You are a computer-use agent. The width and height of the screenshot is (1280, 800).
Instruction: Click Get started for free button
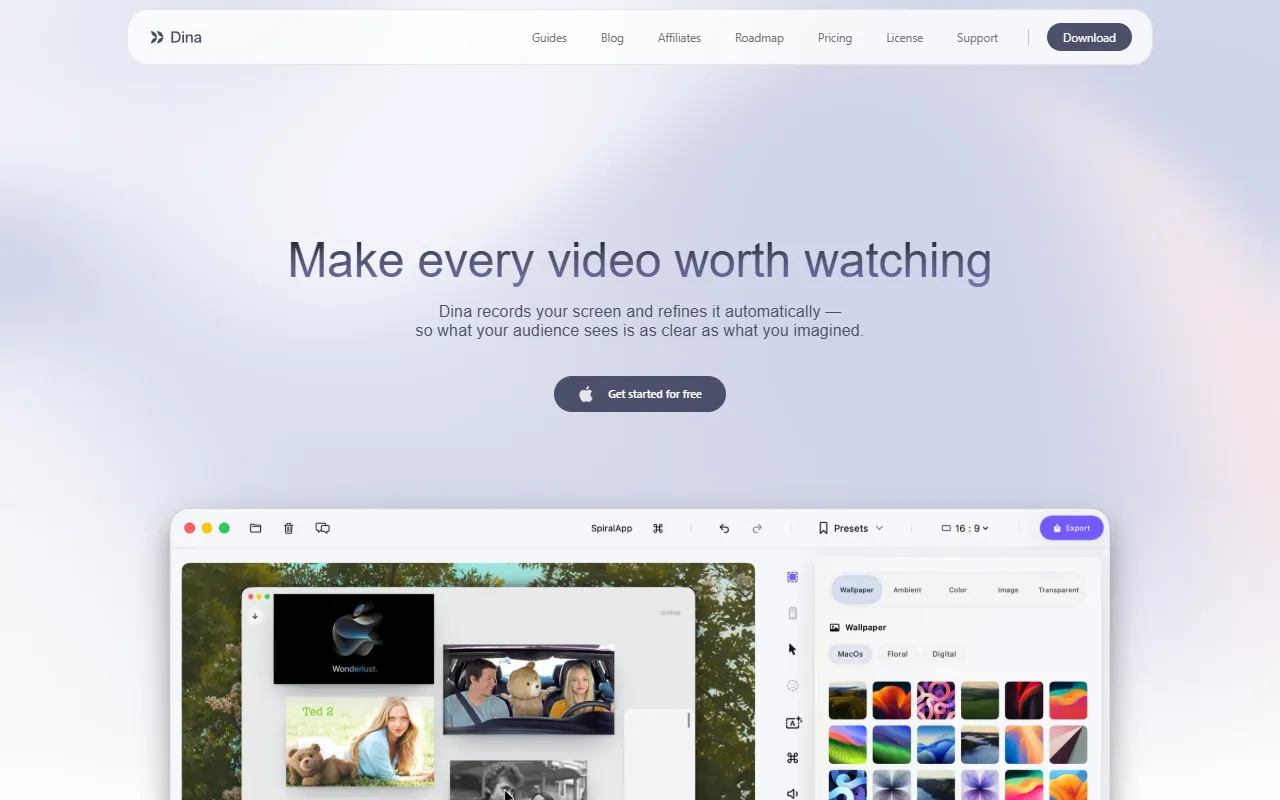pos(640,394)
